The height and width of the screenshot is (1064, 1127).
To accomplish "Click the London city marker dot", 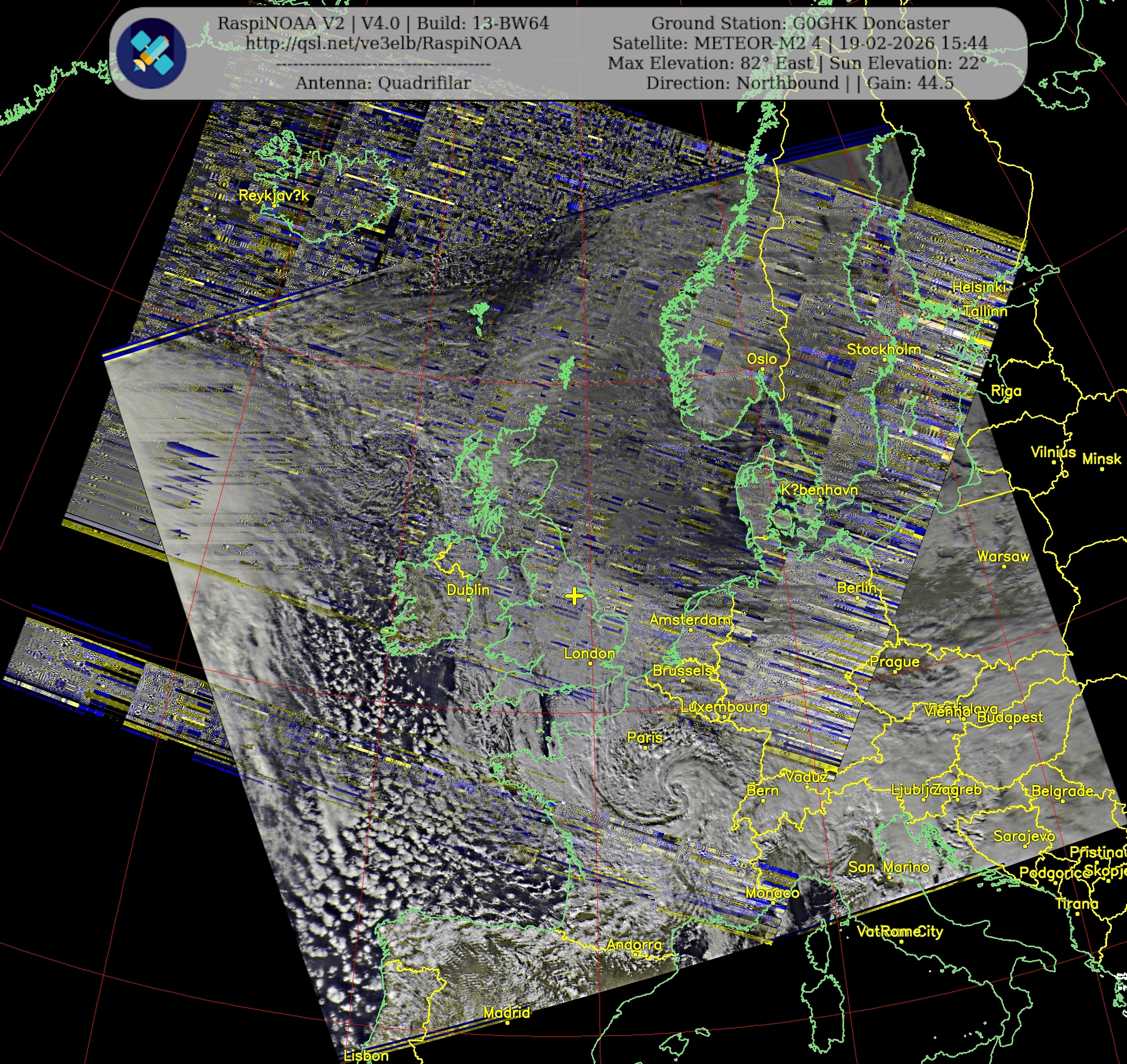I will tap(590, 663).
